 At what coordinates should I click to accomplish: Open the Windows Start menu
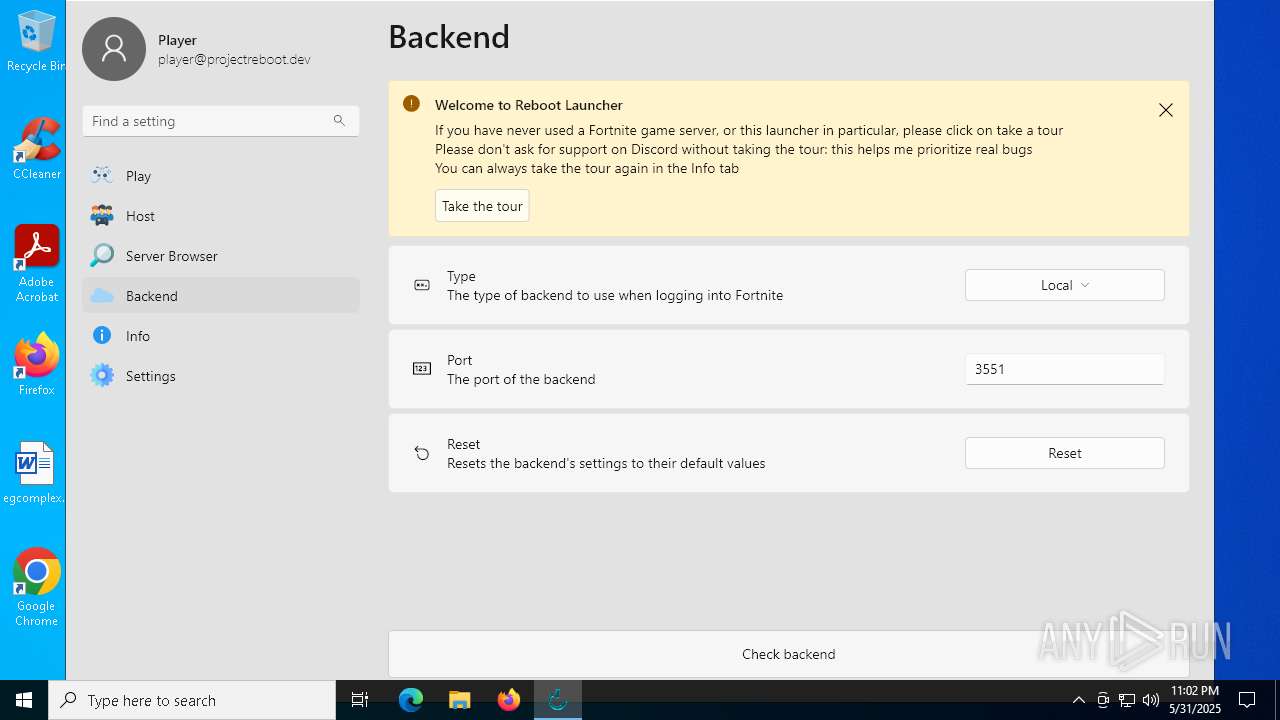click(x=24, y=700)
